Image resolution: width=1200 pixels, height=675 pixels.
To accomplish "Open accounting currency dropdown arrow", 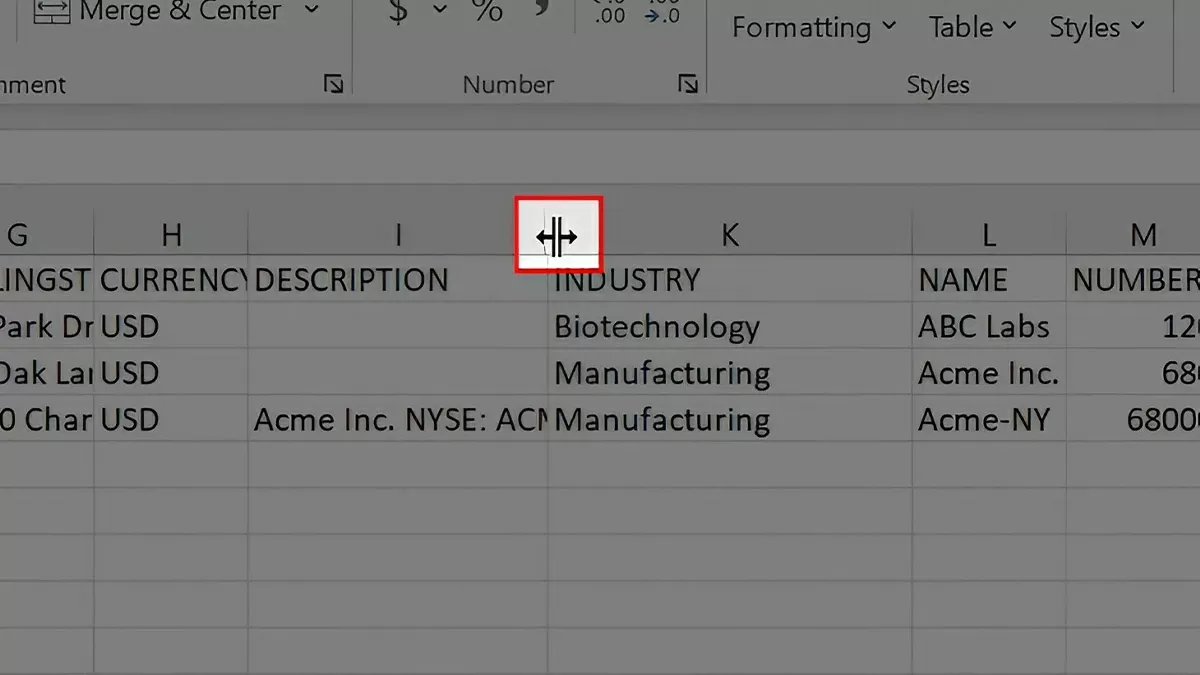I will (440, 12).
